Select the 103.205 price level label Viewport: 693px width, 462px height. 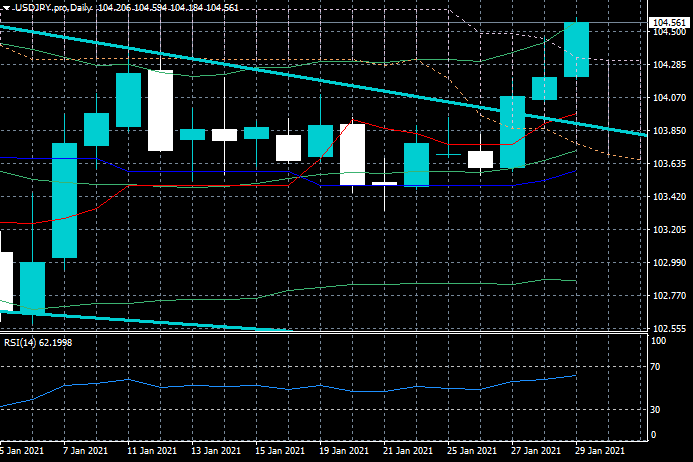[669, 229]
